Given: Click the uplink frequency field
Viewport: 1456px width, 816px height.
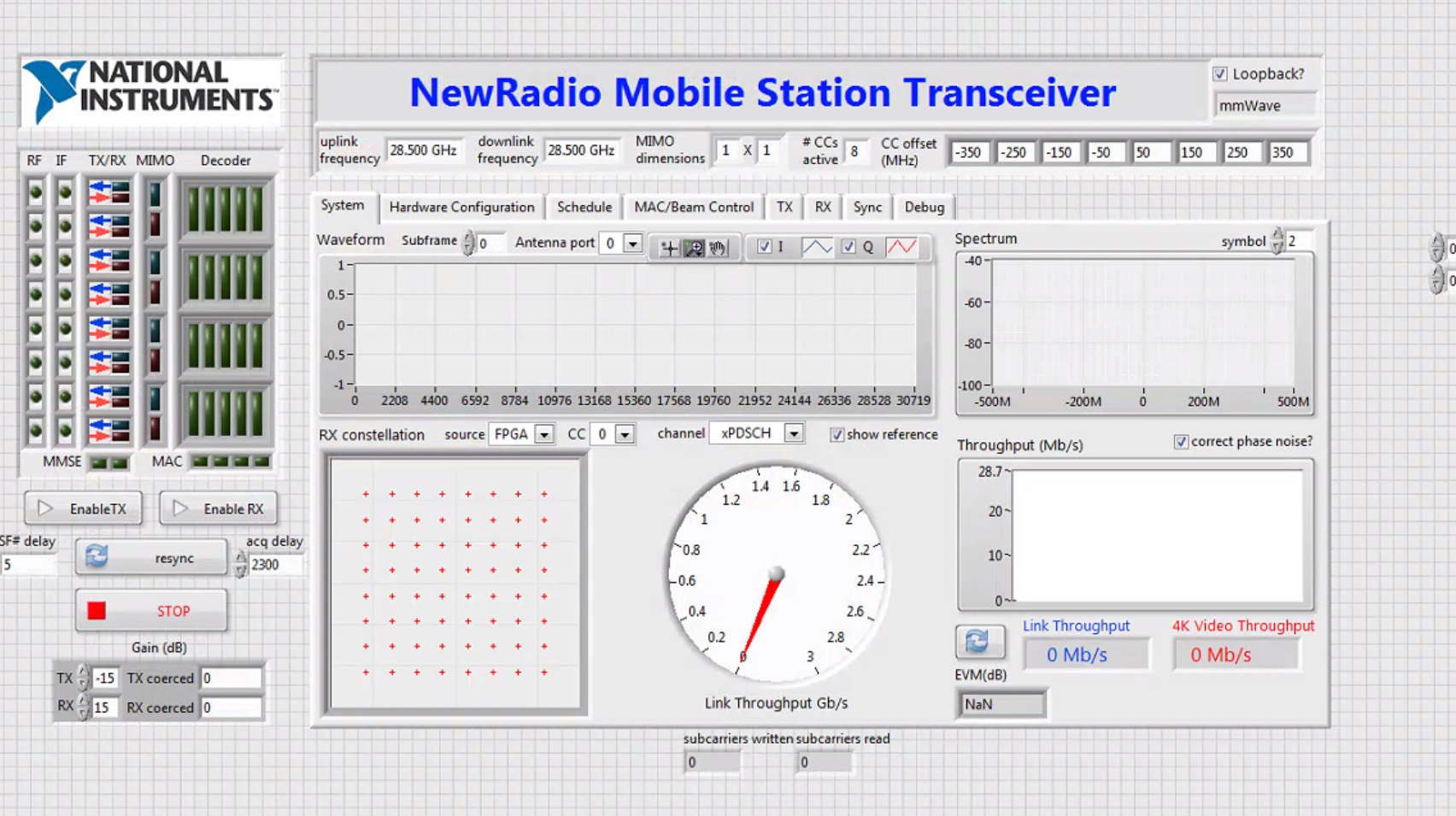Looking at the screenshot, I should click(x=424, y=150).
